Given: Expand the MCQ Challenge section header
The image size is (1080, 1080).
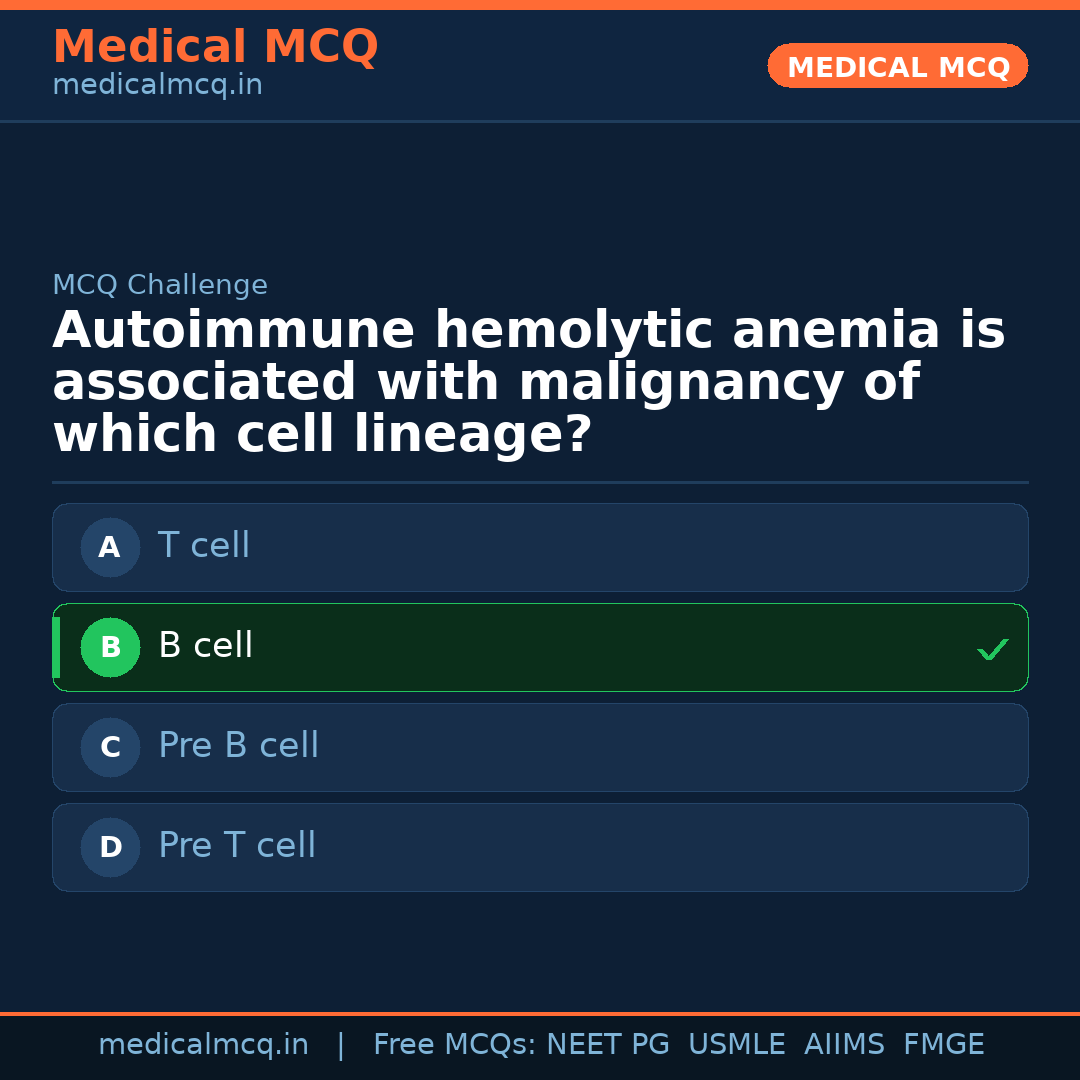Looking at the screenshot, I should coord(160,284).
